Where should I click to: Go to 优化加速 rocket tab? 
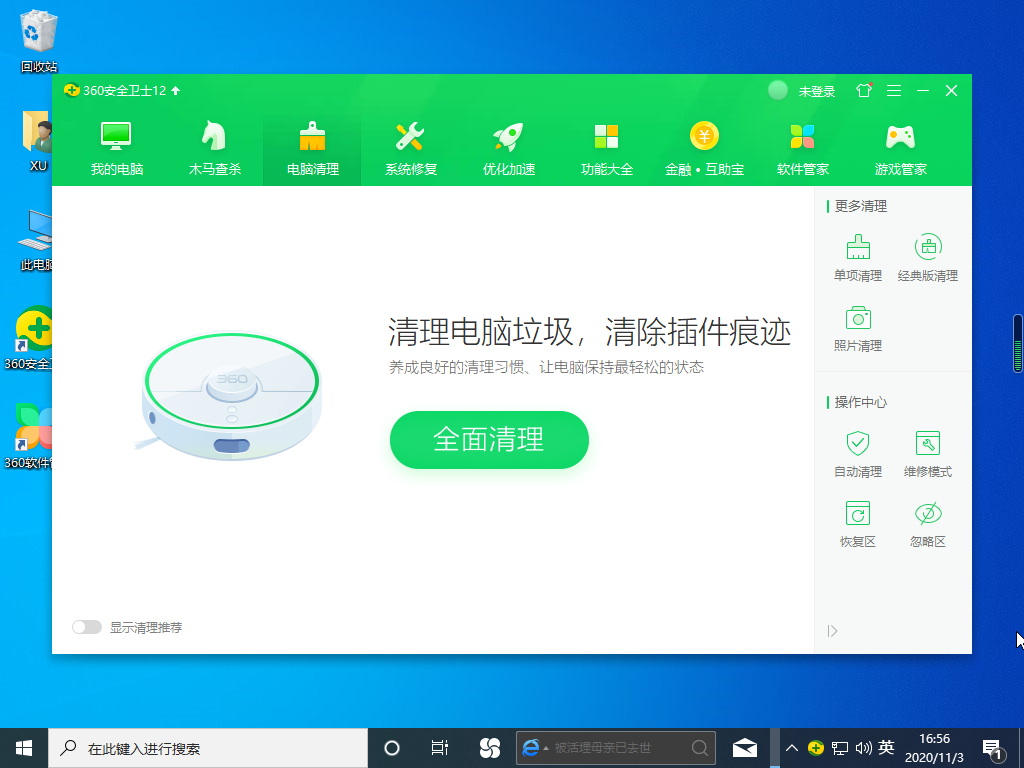pos(508,149)
